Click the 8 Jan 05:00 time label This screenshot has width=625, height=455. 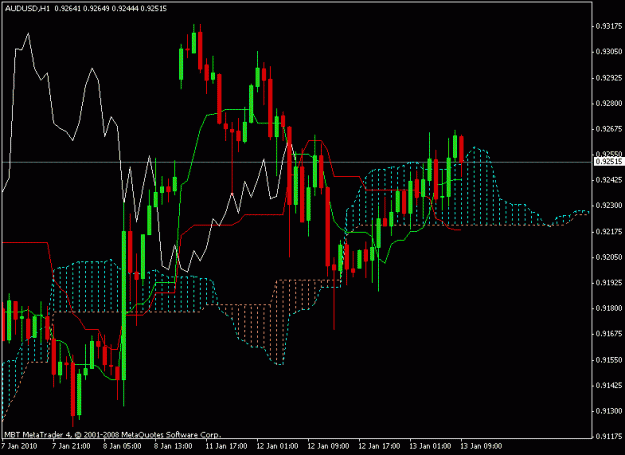pyautogui.click(x=122, y=446)
